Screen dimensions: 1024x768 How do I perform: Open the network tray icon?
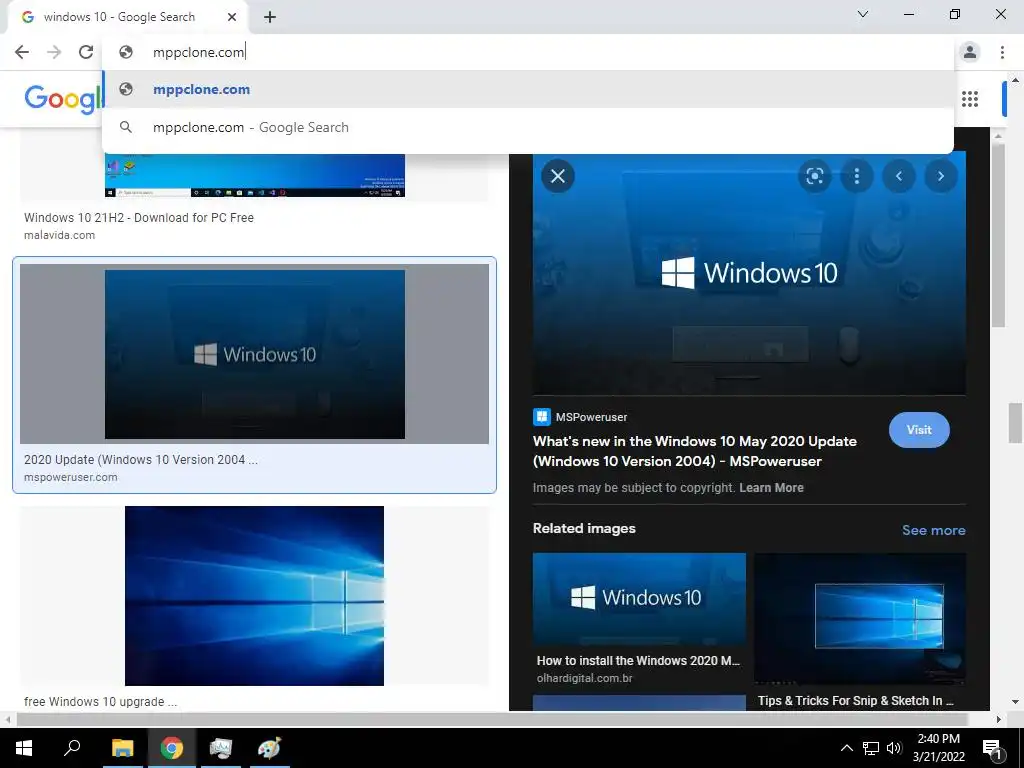(871, 748)
